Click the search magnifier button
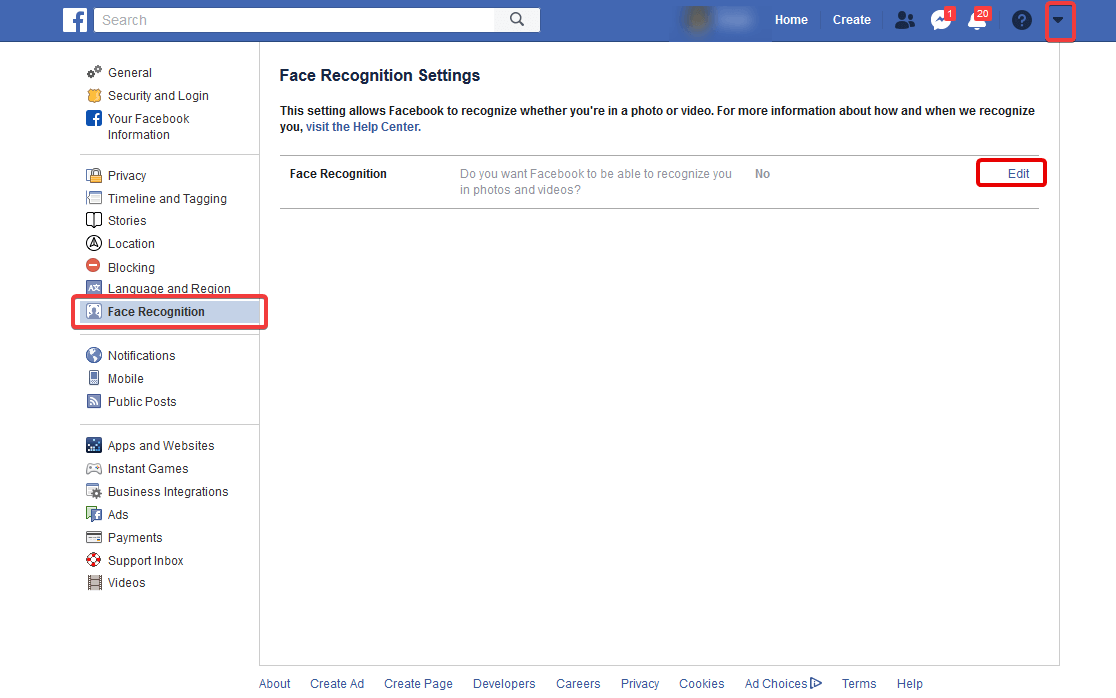The width and height of the screenshot is (1116, 698). tap(516, 19)
